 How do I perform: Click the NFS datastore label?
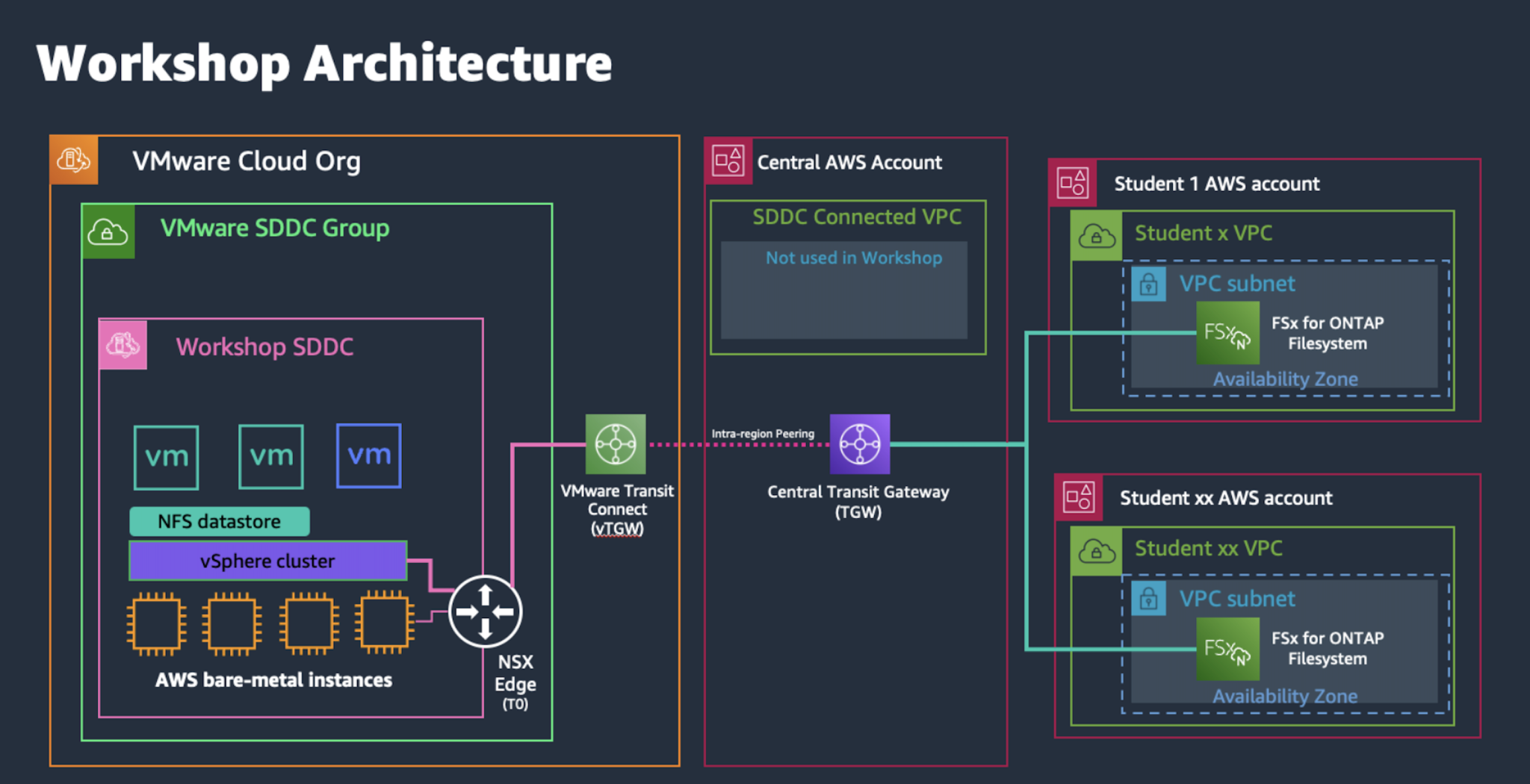(x=219, y=521)
